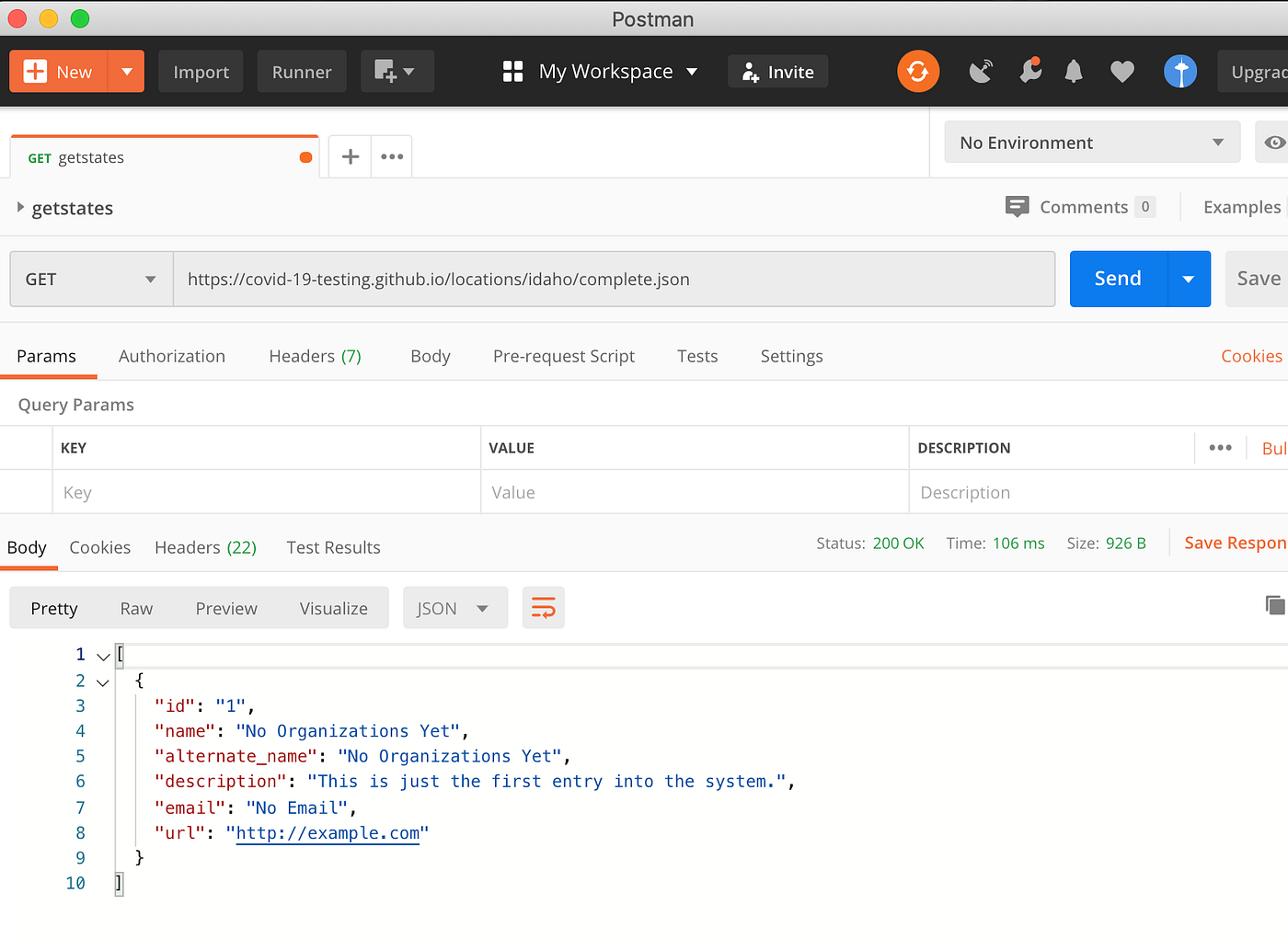Open the response Headers (22) tab
The height and width of the screenshot is (939, 1288).
[205, 547]
